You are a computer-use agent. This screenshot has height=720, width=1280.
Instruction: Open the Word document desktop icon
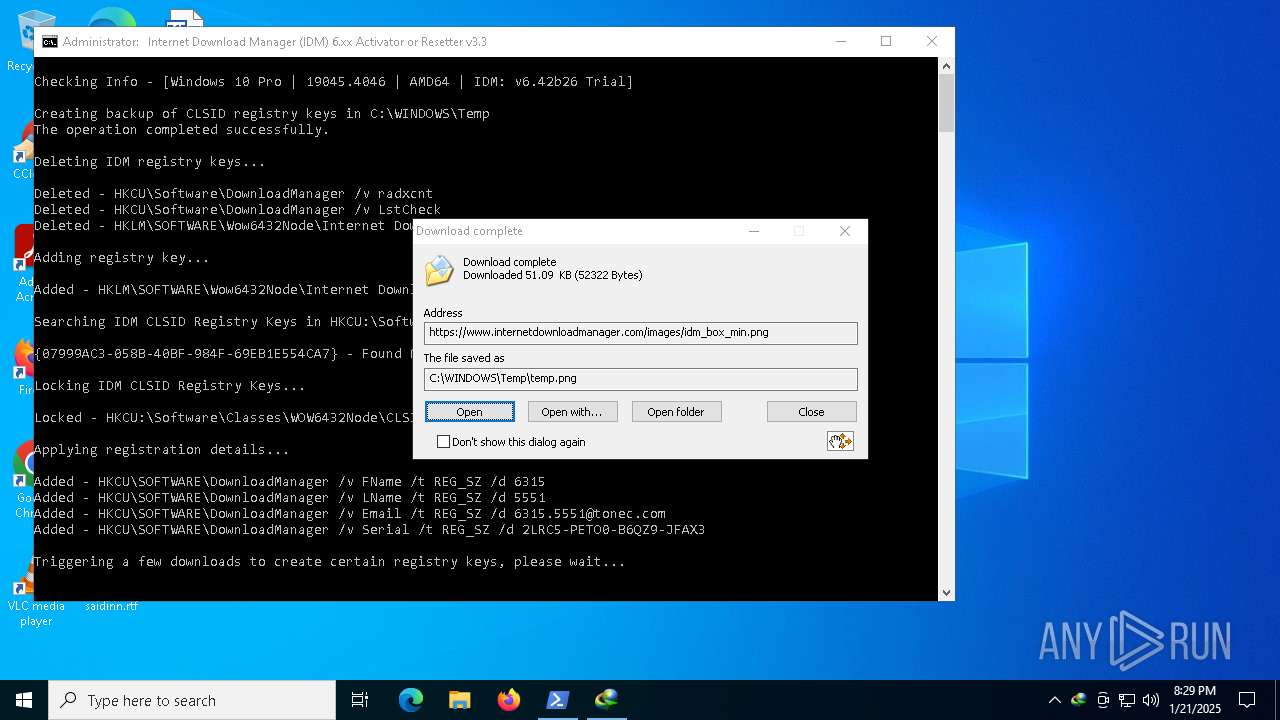(x=185, y=17)
